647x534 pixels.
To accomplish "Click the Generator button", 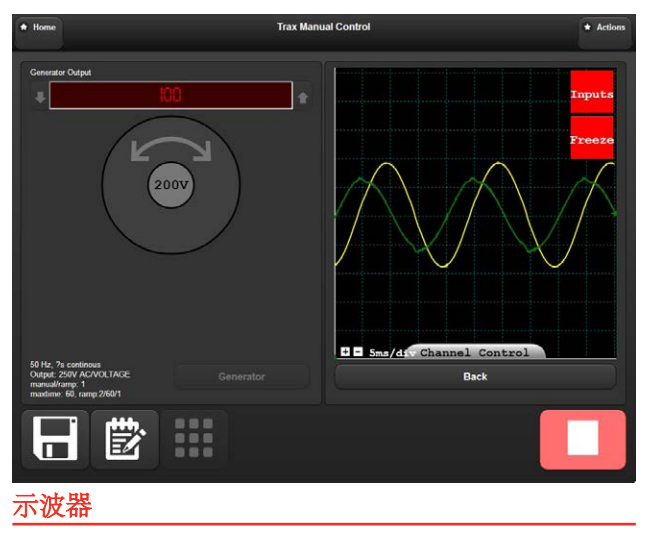I will point(242,377).
